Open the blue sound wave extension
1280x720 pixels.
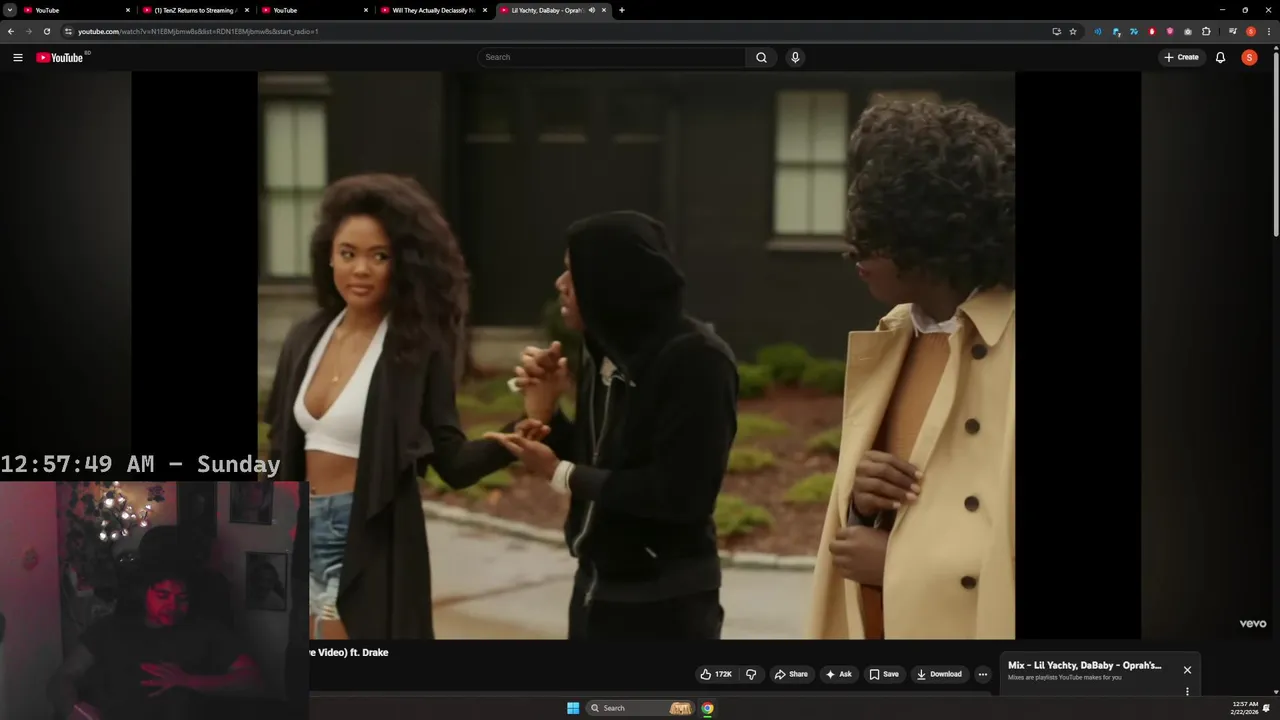[1098, 31]
